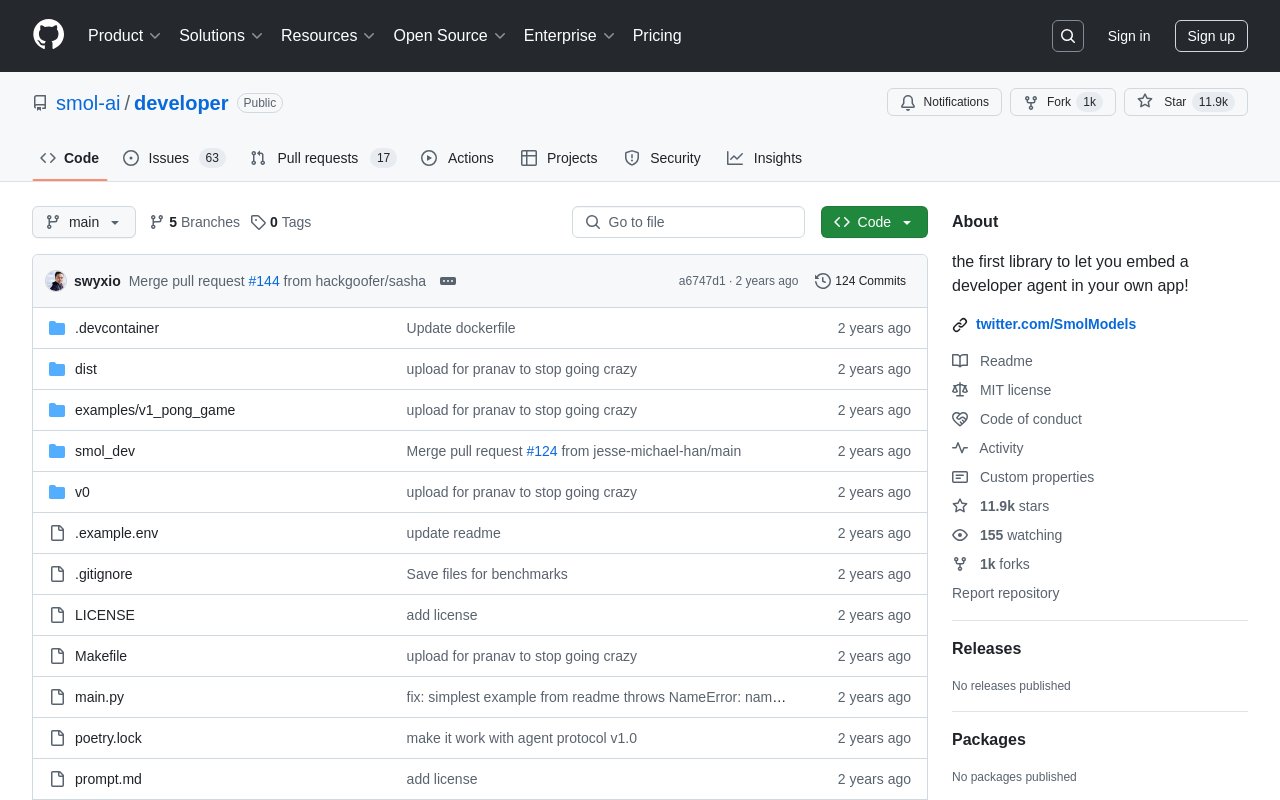Click Report repository link
This screenshot has height=800, width=1280.
click(x=1005, y=593)
